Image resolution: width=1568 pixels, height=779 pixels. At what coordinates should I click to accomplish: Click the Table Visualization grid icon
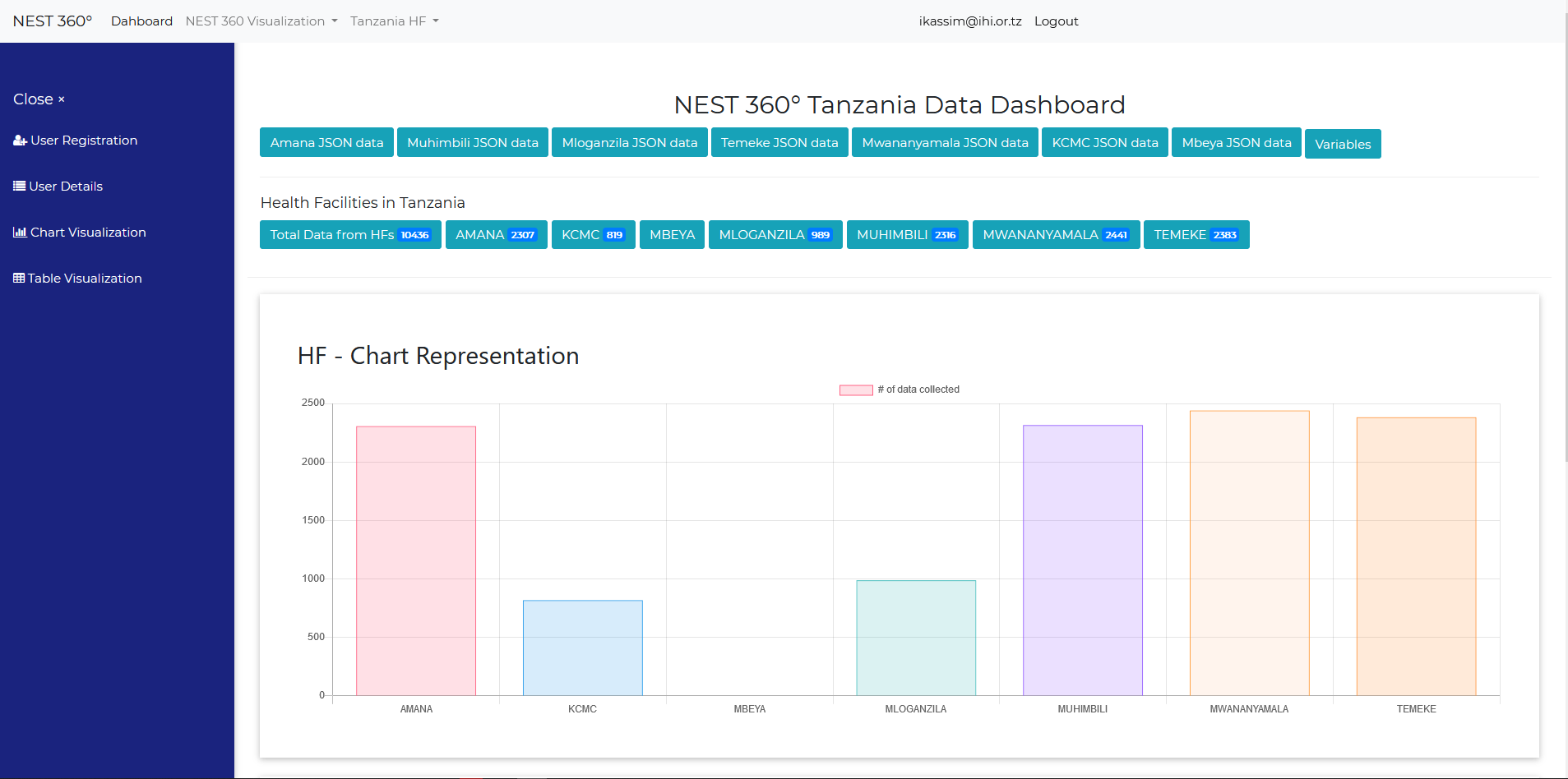19,279
